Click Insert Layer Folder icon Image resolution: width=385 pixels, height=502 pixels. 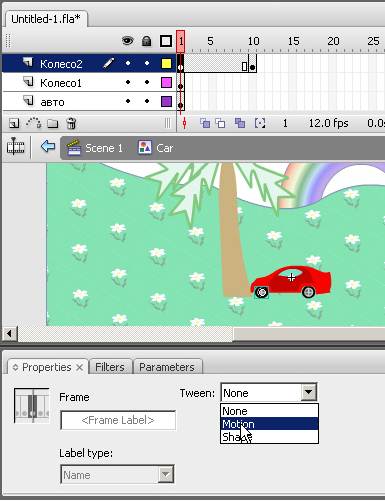tap(52, 124)
